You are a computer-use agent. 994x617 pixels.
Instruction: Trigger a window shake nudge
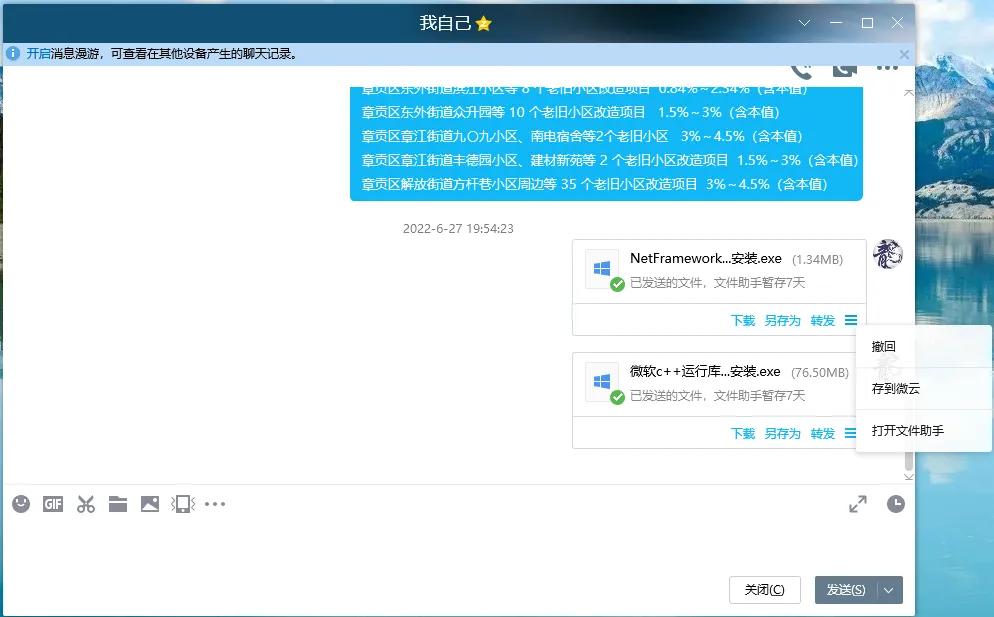(182, 504)
